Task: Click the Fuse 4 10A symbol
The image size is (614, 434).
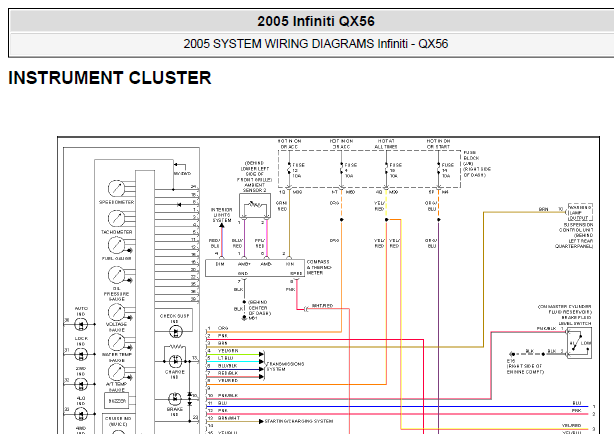Action: pyautogui.click(x=342, y=170)
